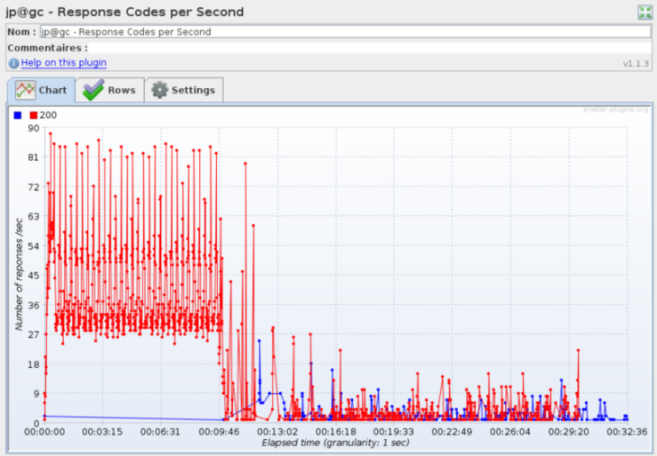Open the 'Help on this plugin' link

[x=63, y=63]
